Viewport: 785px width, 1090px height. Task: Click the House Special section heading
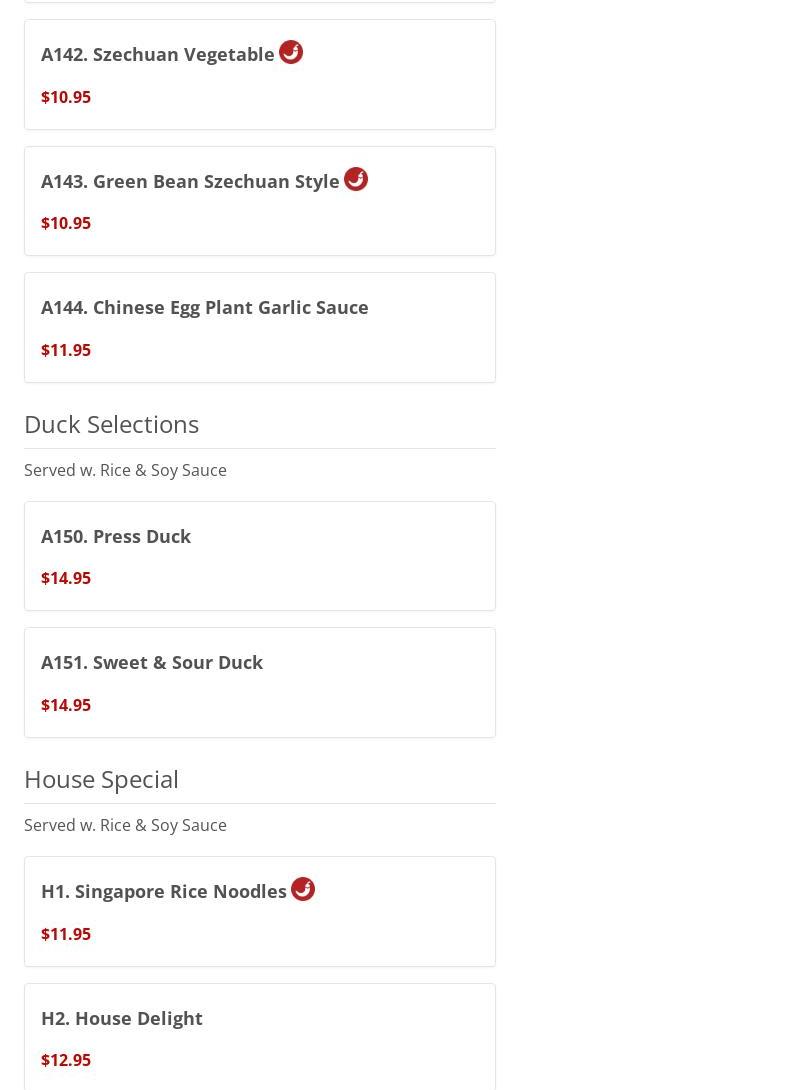(101, 779)
